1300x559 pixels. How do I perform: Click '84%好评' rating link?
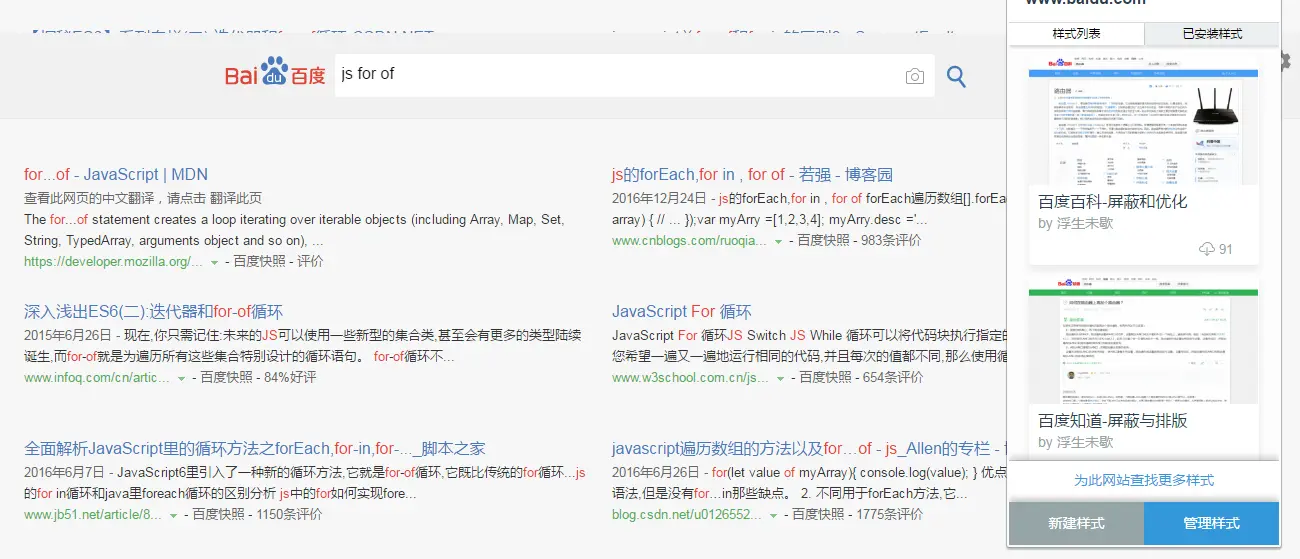[x=290, y=378]
